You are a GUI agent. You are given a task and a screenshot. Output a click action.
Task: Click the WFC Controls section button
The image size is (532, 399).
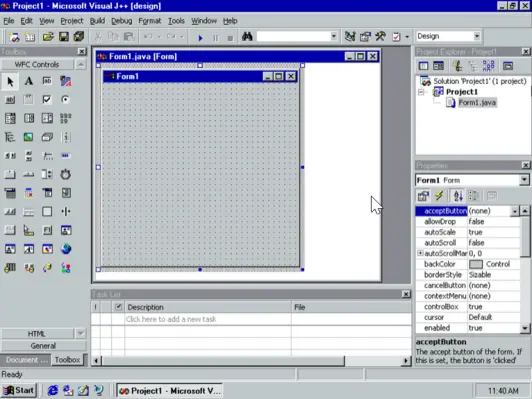pos(37,64)
